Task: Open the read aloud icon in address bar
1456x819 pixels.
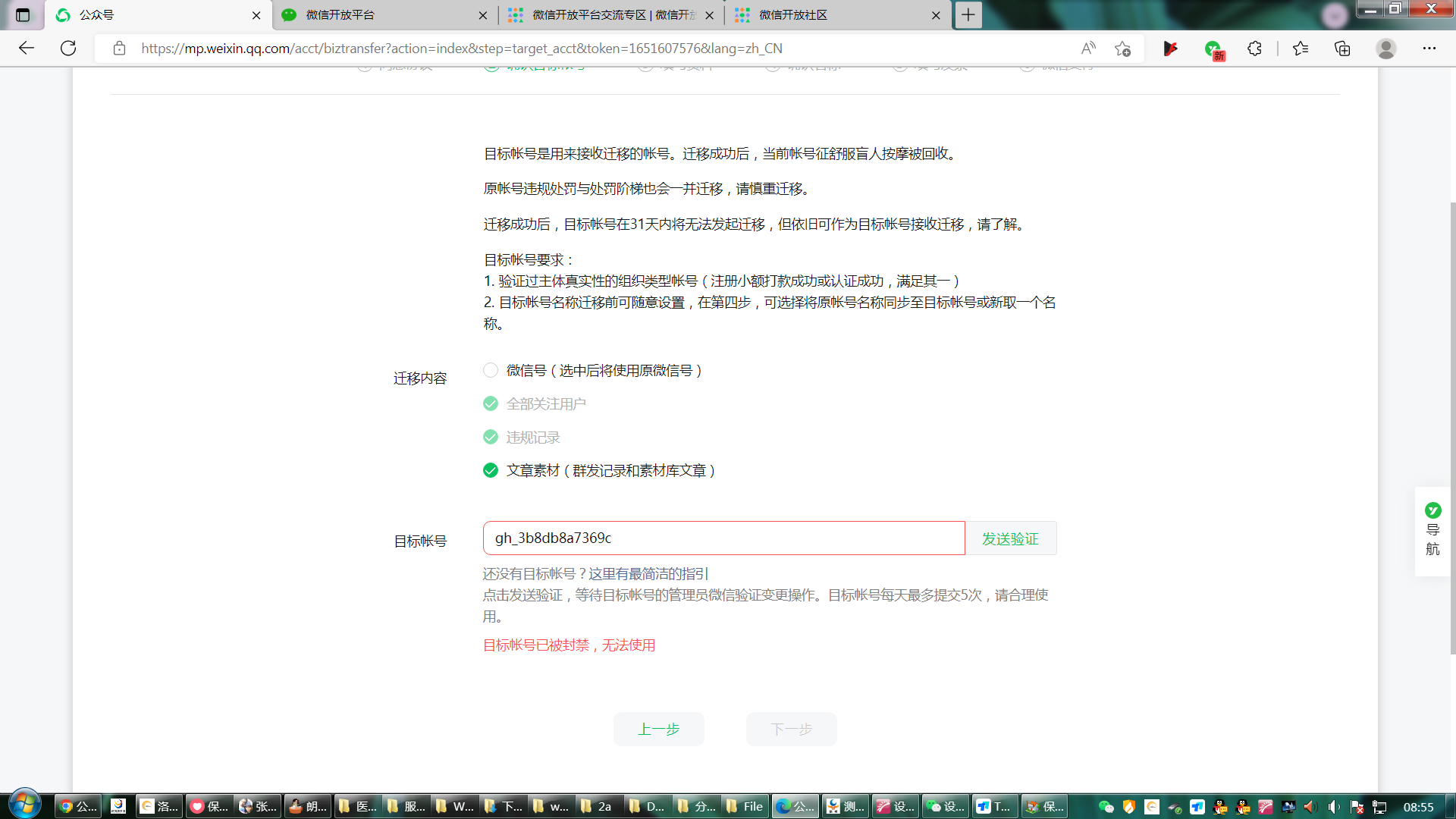Action: 1088,49
